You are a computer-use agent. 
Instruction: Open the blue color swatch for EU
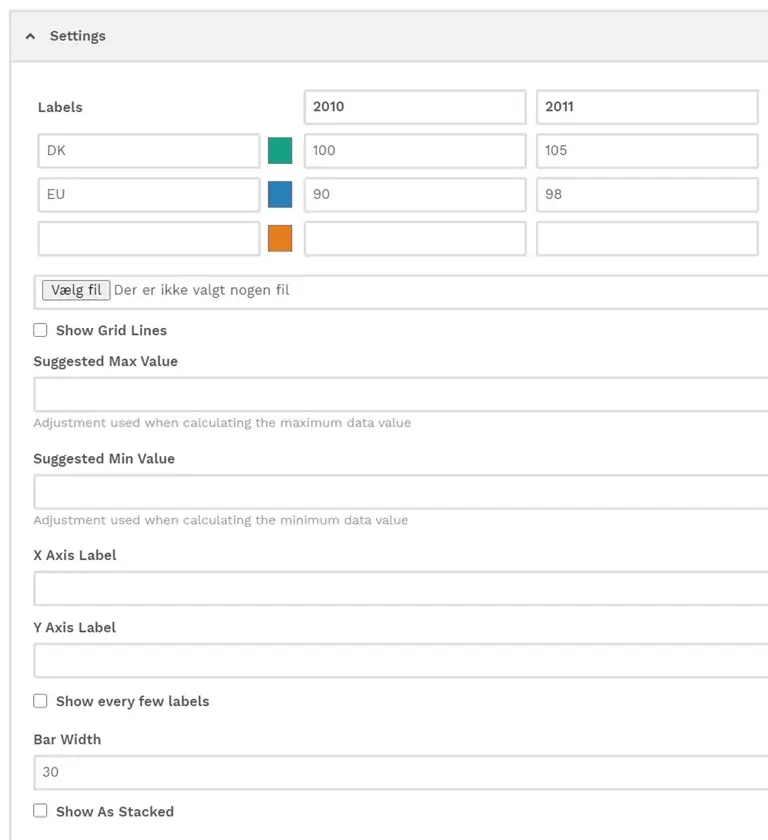280,194
